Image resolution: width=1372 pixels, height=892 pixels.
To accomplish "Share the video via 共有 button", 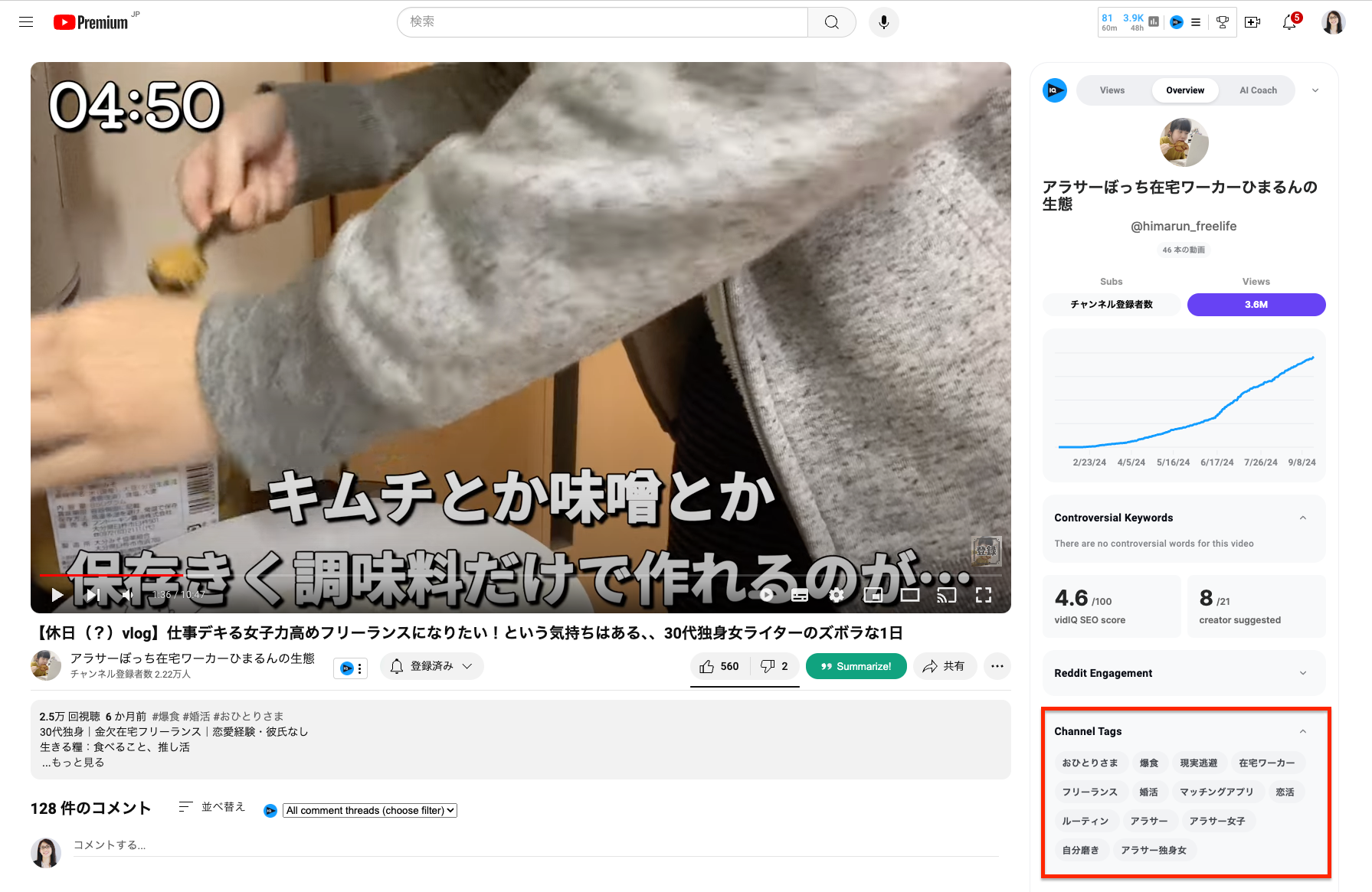I will [944, 666].
